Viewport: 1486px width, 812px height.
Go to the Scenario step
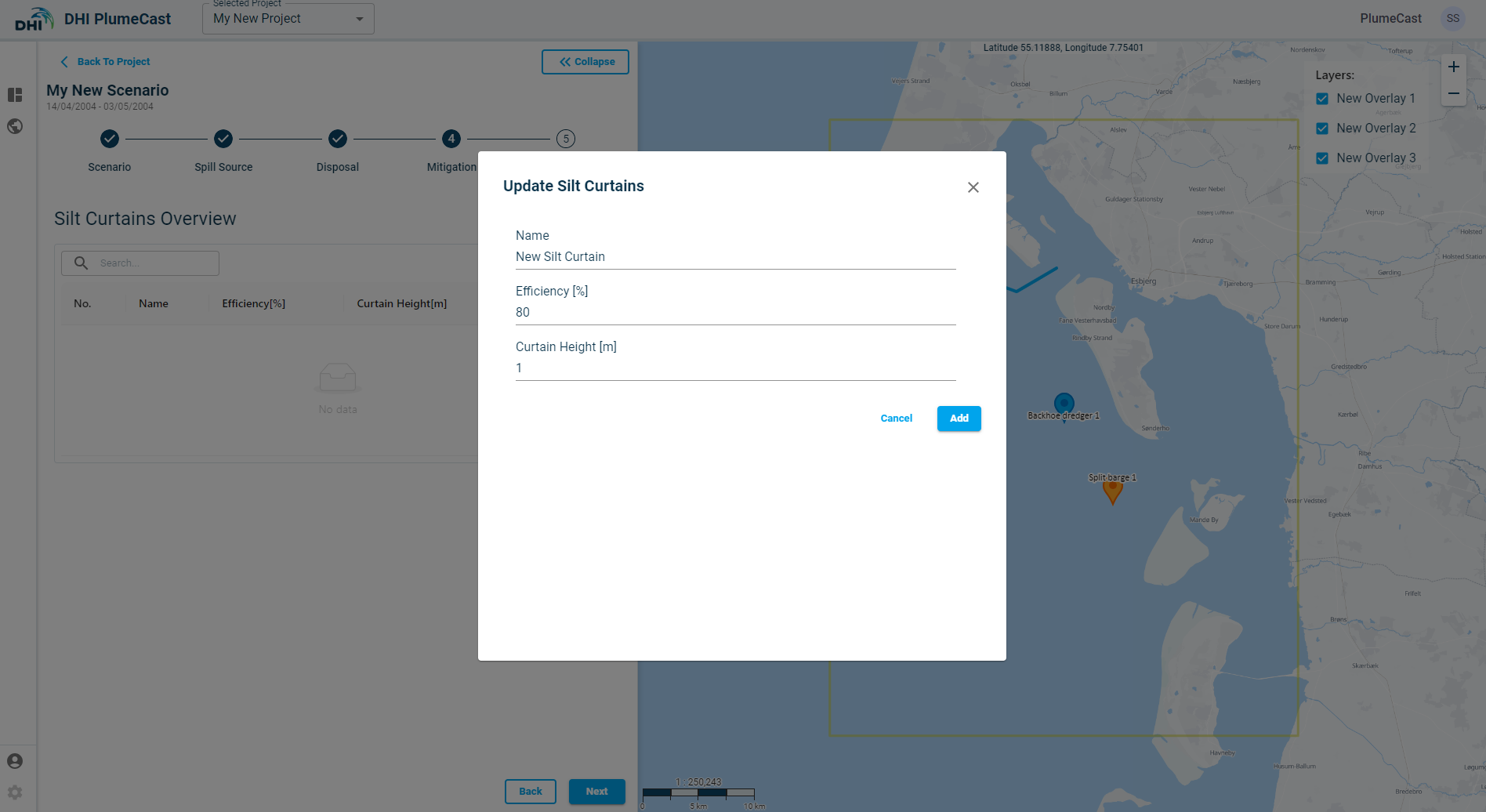pyautogui.click(x=110, y=140)
